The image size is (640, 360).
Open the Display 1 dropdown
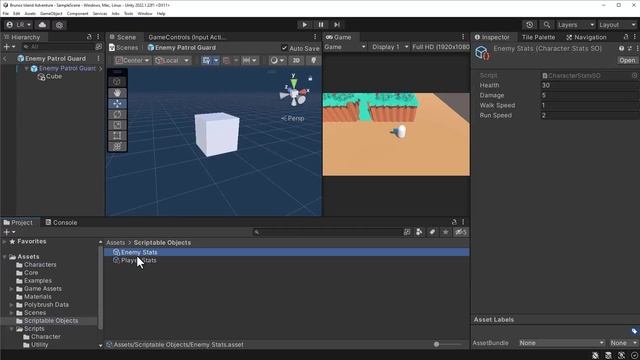(x=389, y=47)
